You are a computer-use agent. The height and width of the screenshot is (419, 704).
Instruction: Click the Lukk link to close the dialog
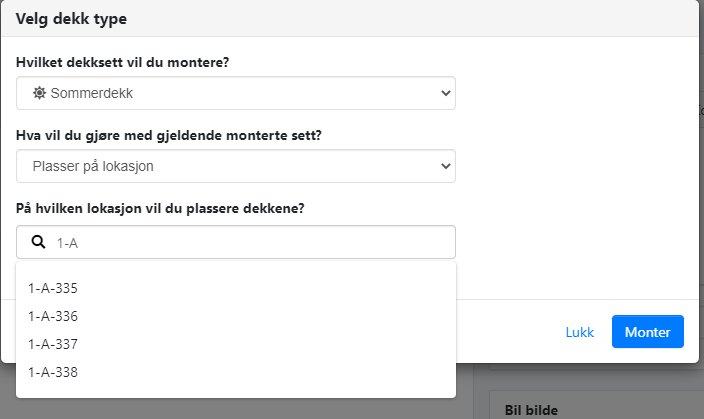tap(580, 332)
